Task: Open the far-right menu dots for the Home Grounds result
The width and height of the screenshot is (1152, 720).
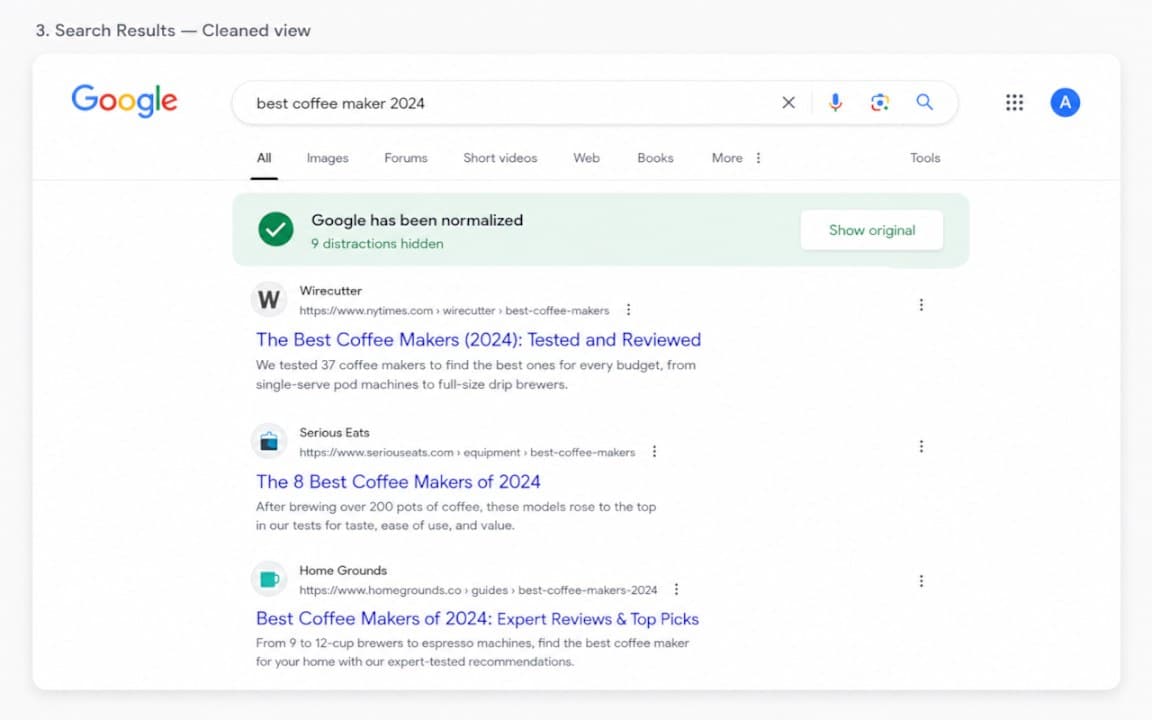Action: pos(921,581)
